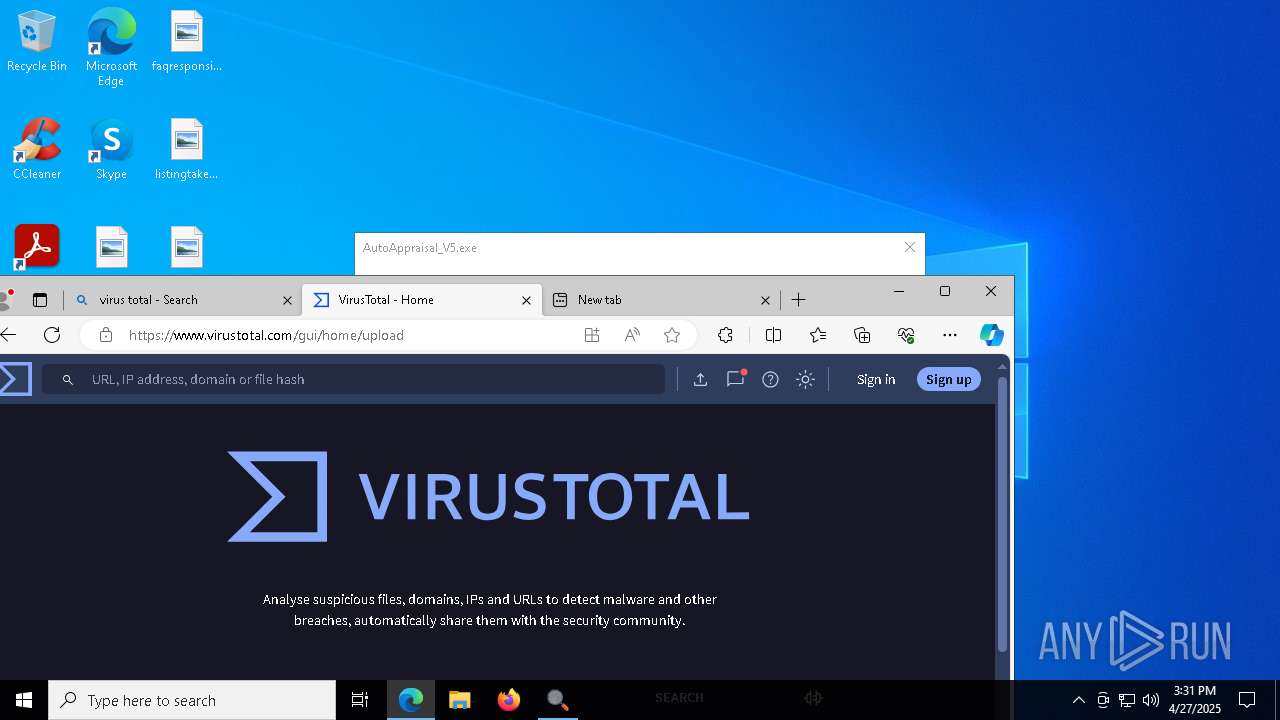Open Edge Settings and more menu
This screenshot has width=1280, height=720.
click(x=950, y=335)
